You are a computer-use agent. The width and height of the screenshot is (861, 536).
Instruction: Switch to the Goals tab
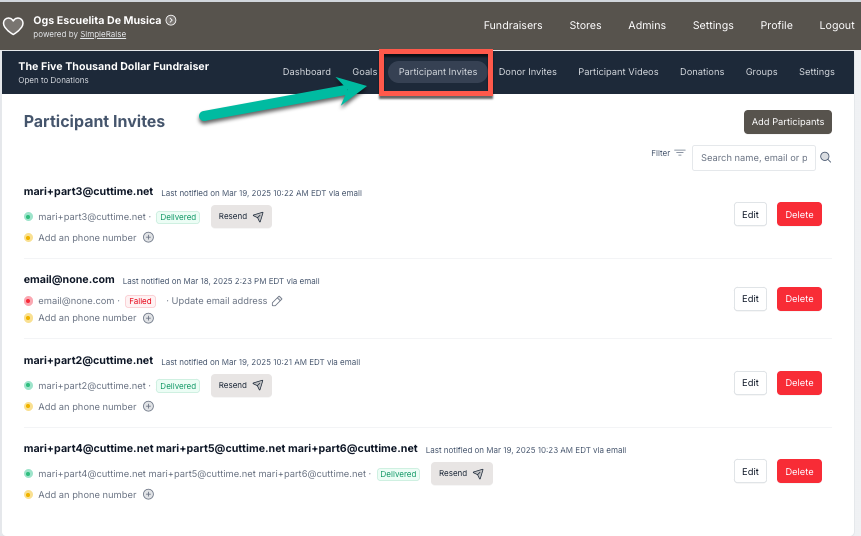pyautogui.click(x=365, y=72)
